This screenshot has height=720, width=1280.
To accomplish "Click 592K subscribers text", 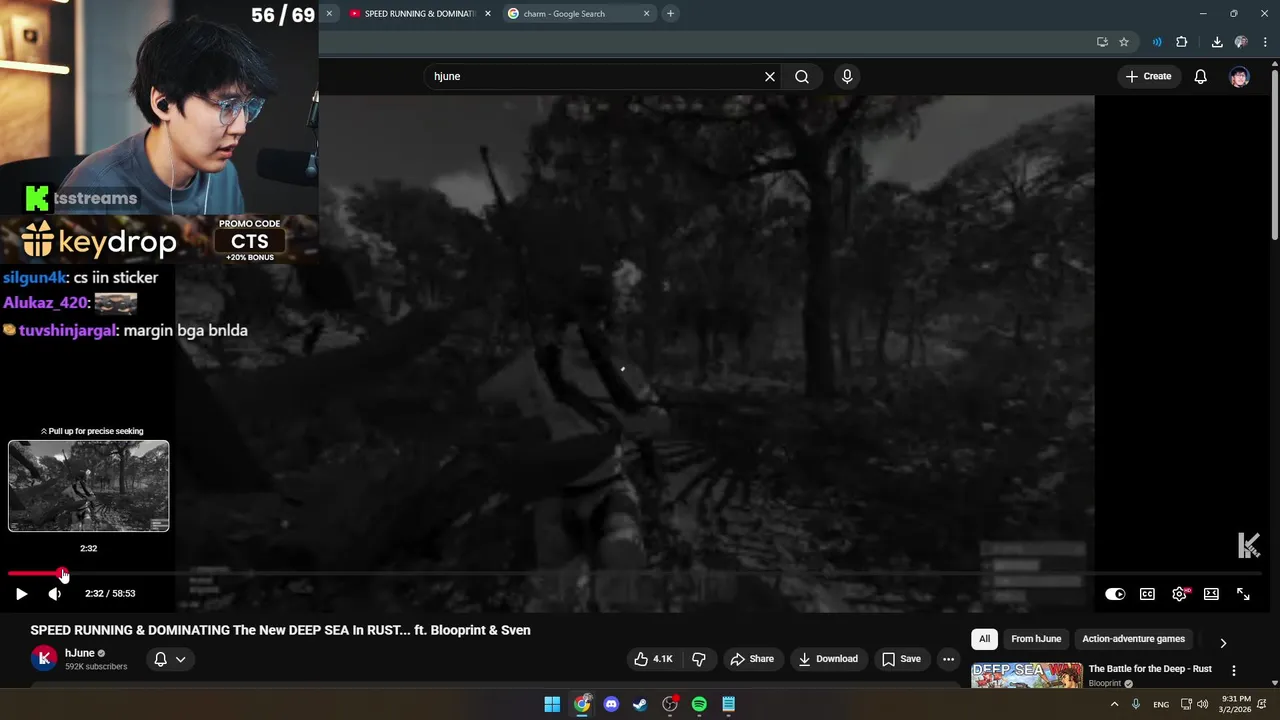I will (96, 667).
